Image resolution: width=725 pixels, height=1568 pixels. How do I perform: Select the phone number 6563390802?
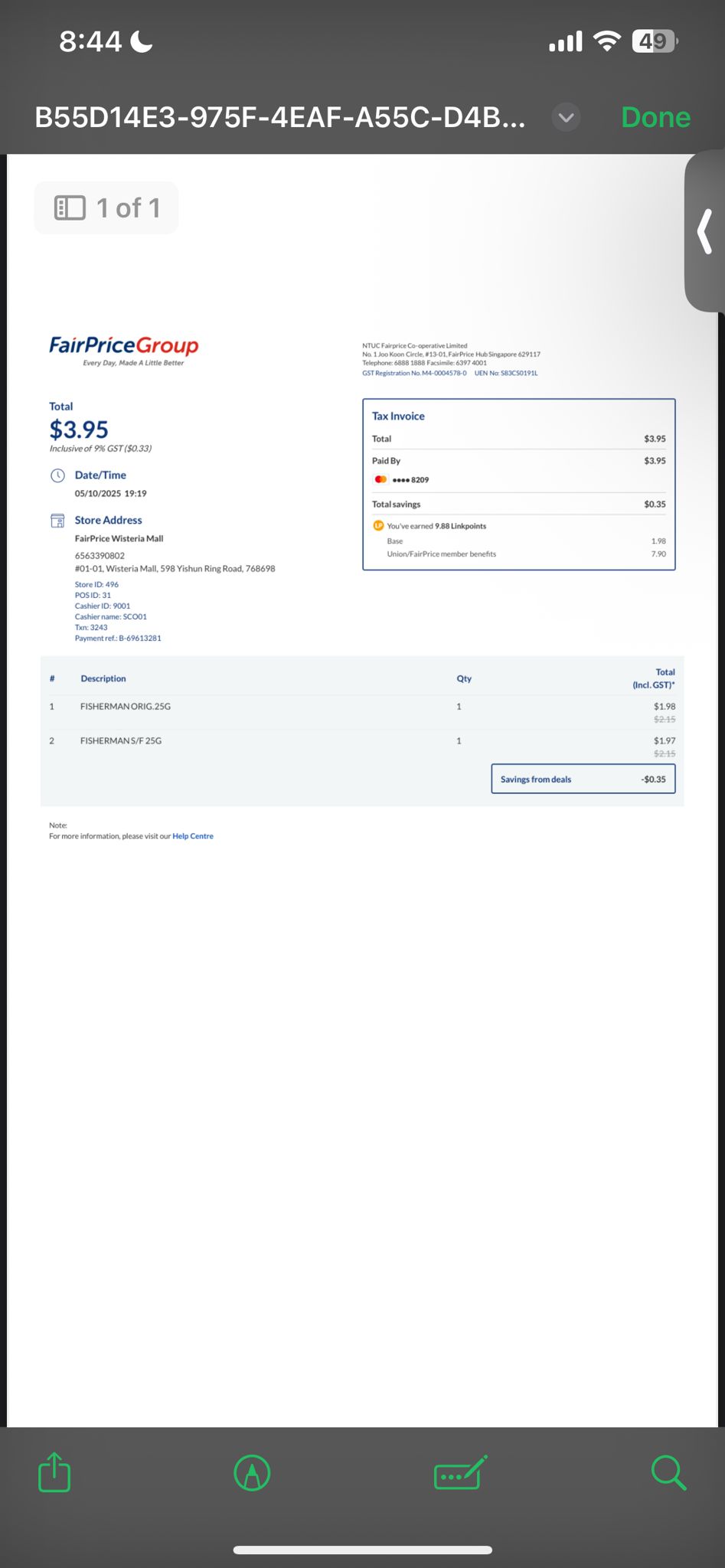[100, 556]
